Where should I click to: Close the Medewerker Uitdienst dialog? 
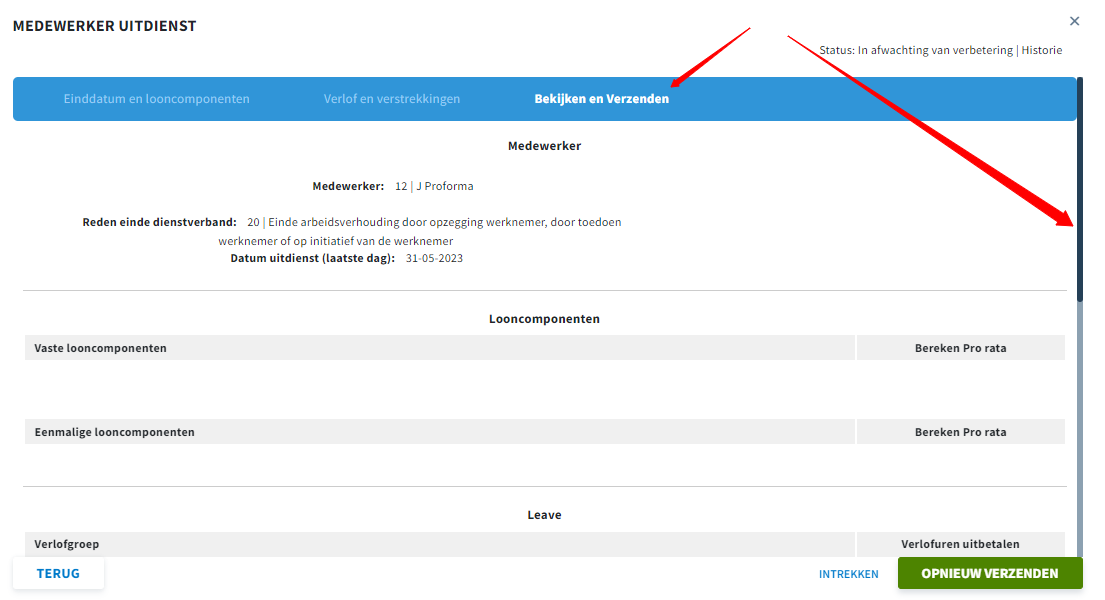pyautogui.click(x=1074, y=21)
